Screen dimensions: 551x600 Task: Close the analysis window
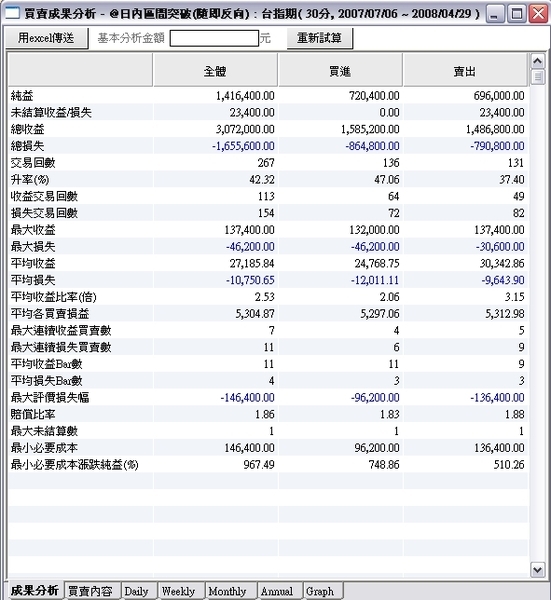pyautogui.click(x=538, y=14)
